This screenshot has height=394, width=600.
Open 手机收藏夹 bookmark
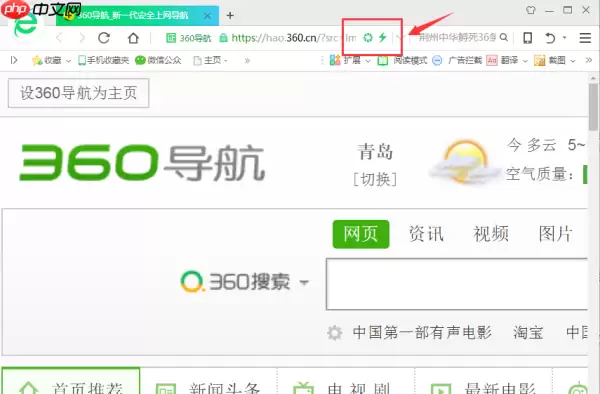(x=103, y=60)
